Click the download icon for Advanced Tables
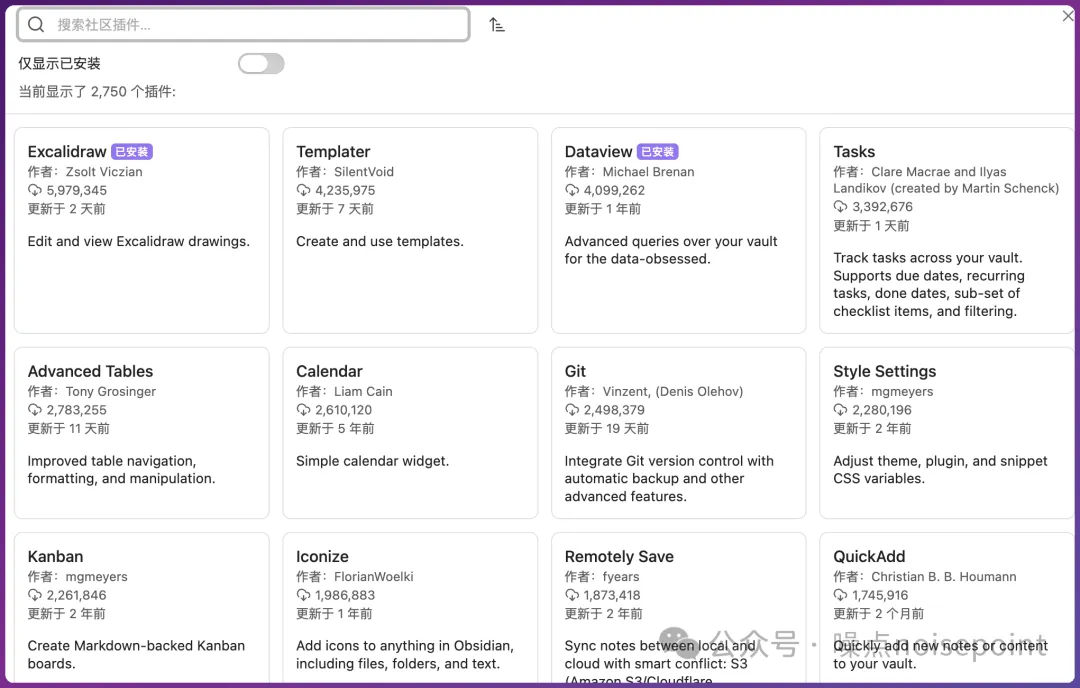This screenshot has width=1080, height=688. coord(34,410)
